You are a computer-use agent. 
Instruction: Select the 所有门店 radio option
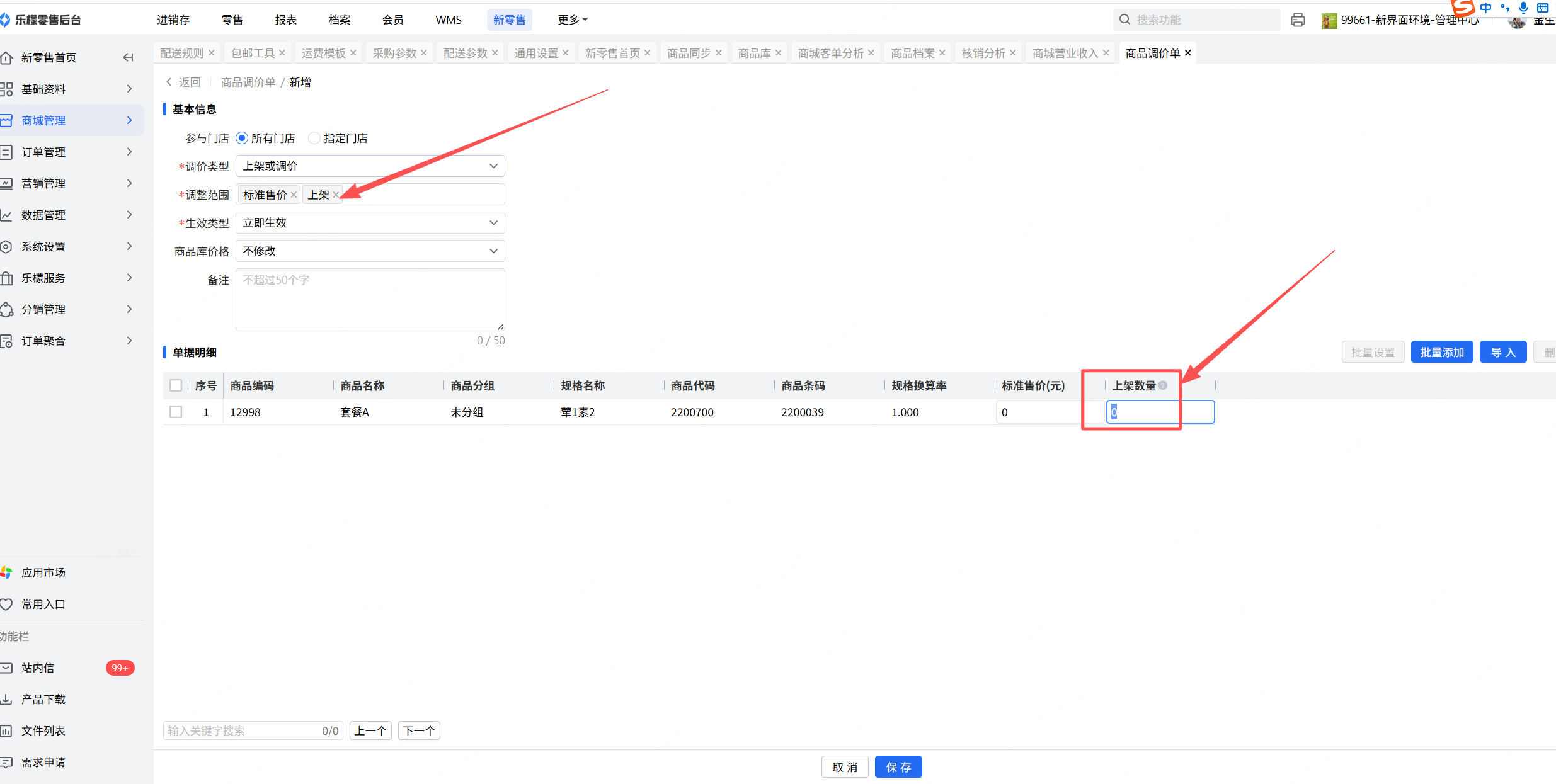[242, 138]
